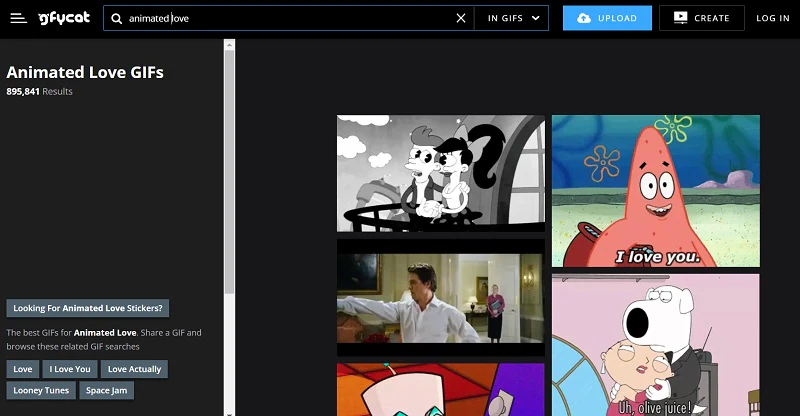
Task: Open the hamburger menu
Action: coord(18,18)
